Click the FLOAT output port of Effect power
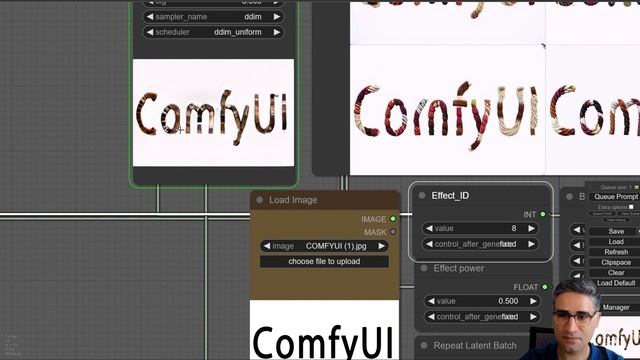Image resolution: width=640 pixels, height=360 pixels. [545, 287]
